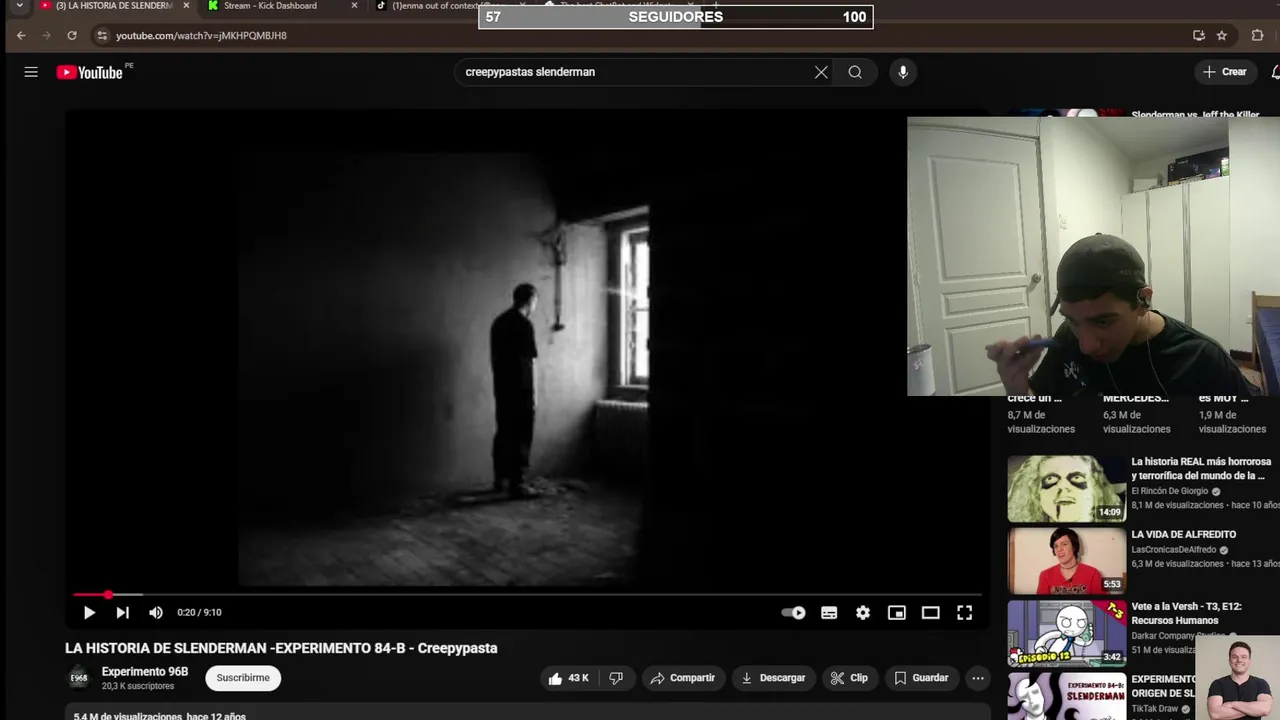Viewport: 1280px width, 720px height.
Task: Subscribe with the Suscribirme button
Action: coord(243,678)
